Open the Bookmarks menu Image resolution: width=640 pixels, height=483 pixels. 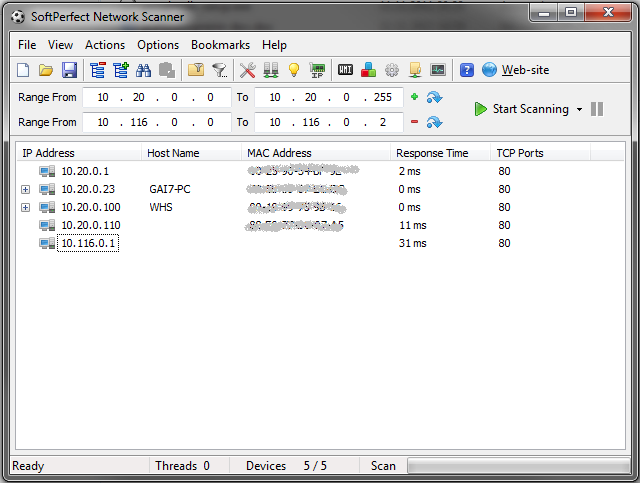[x=220, y=45]
